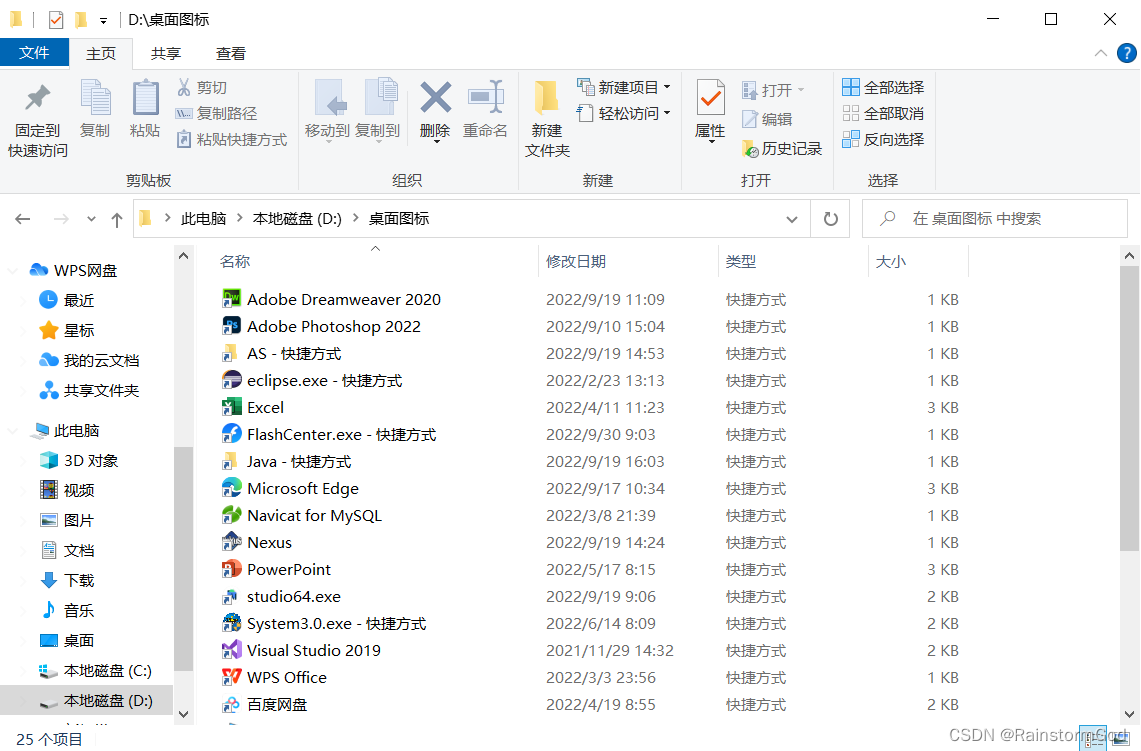Open the Easy Access (轻松访问) dropdown
This screenshot has width=1141, height=751.
(624, 114)
